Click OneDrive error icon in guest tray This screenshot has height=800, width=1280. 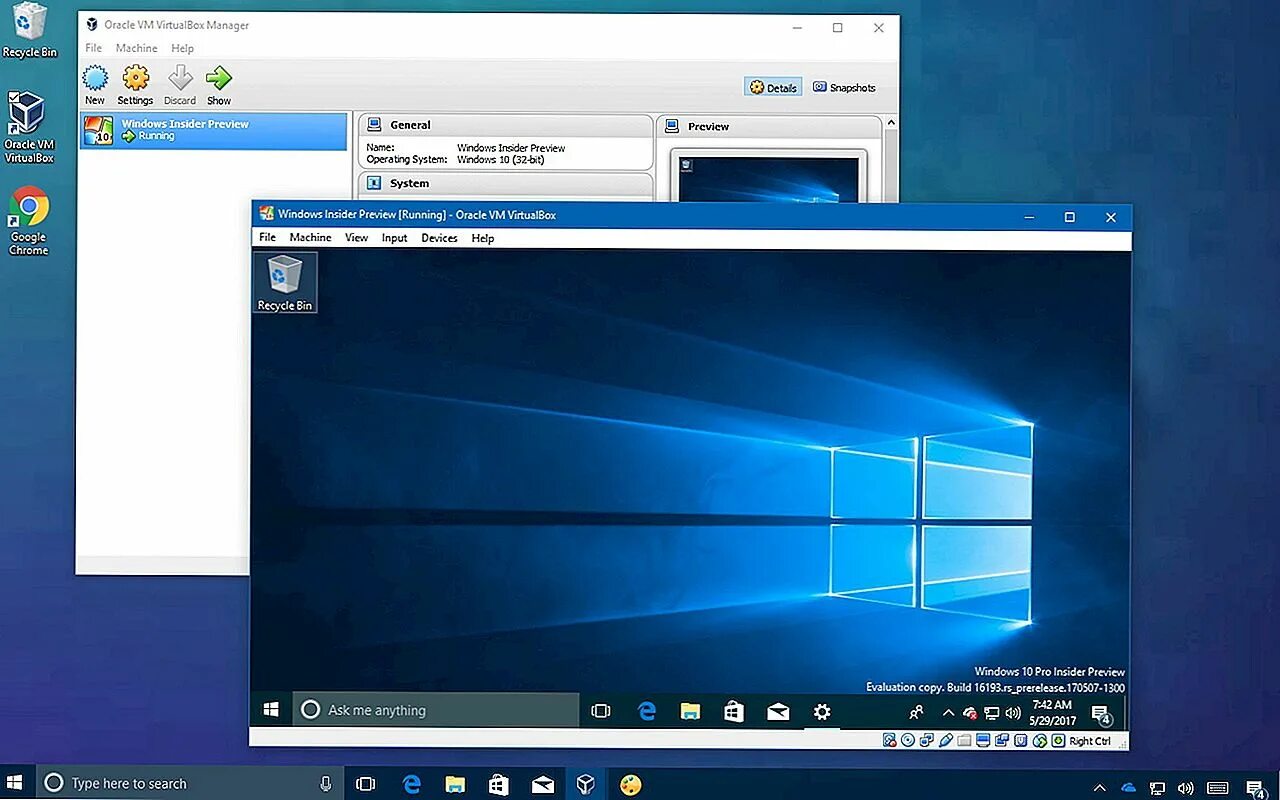(969, 713)
